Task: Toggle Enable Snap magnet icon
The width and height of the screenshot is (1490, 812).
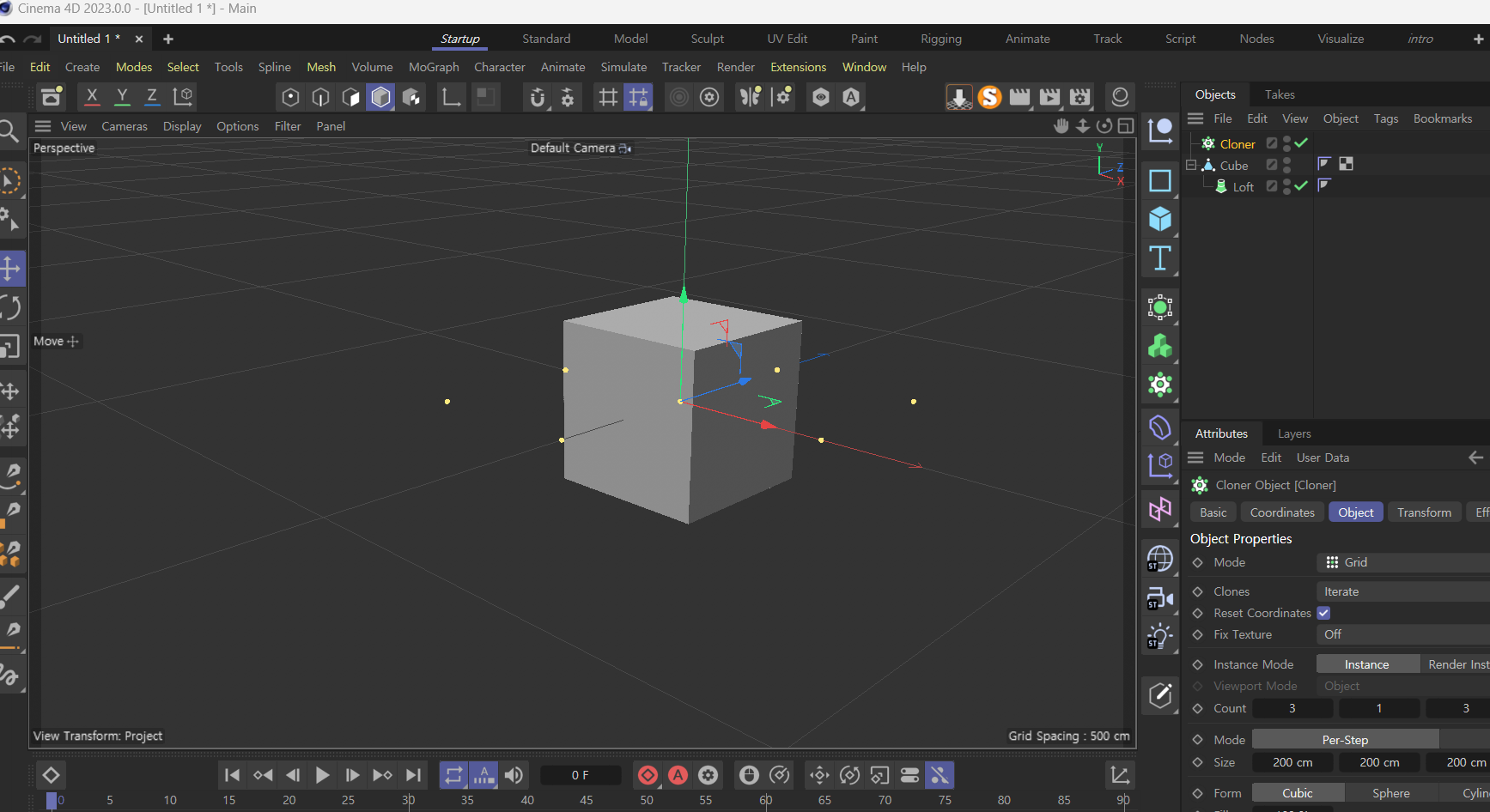Action: [538, 97]
